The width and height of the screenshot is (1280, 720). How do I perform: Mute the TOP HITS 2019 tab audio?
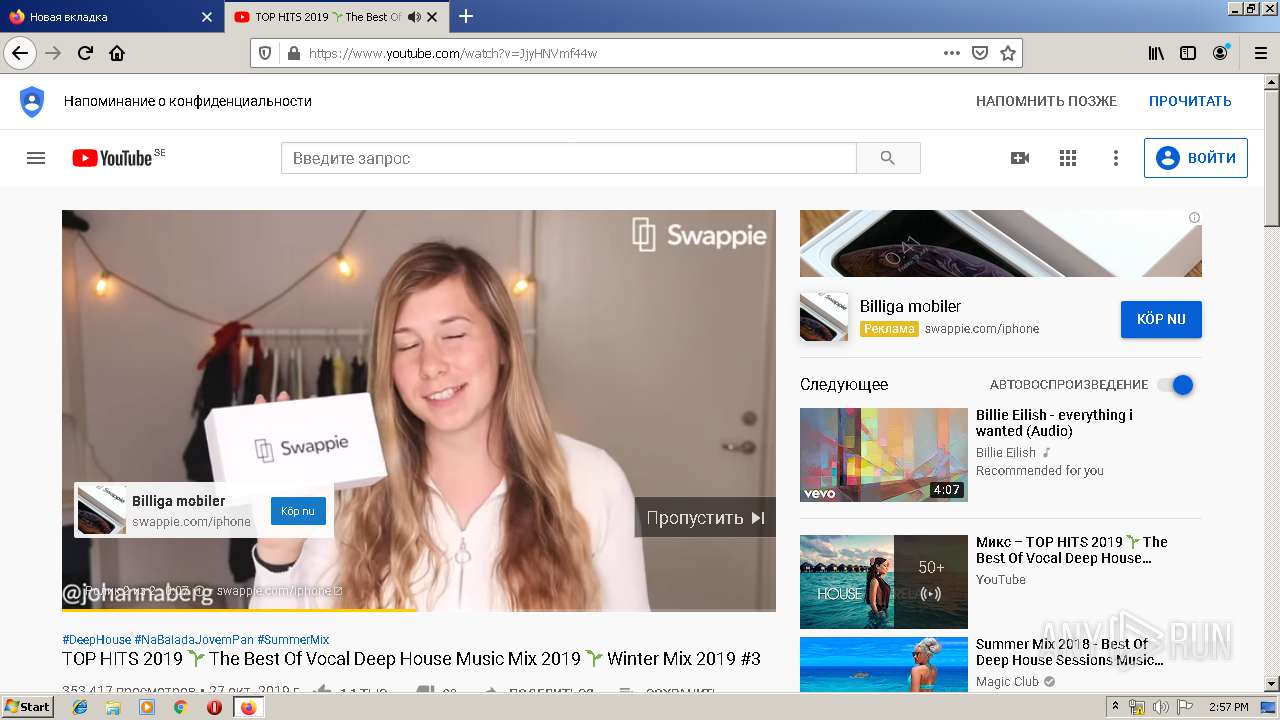[413, 17]
